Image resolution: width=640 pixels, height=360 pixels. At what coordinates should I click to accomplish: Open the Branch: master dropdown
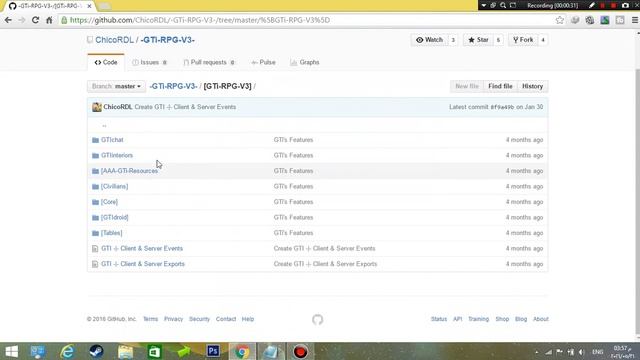point(116,86)
